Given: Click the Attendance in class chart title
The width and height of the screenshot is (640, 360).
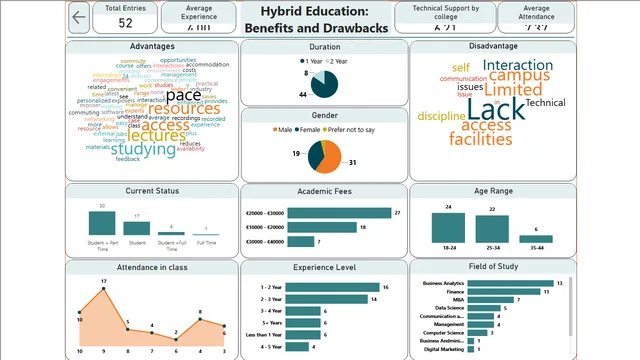Looking at the screenshot, I should click(152, 267).
